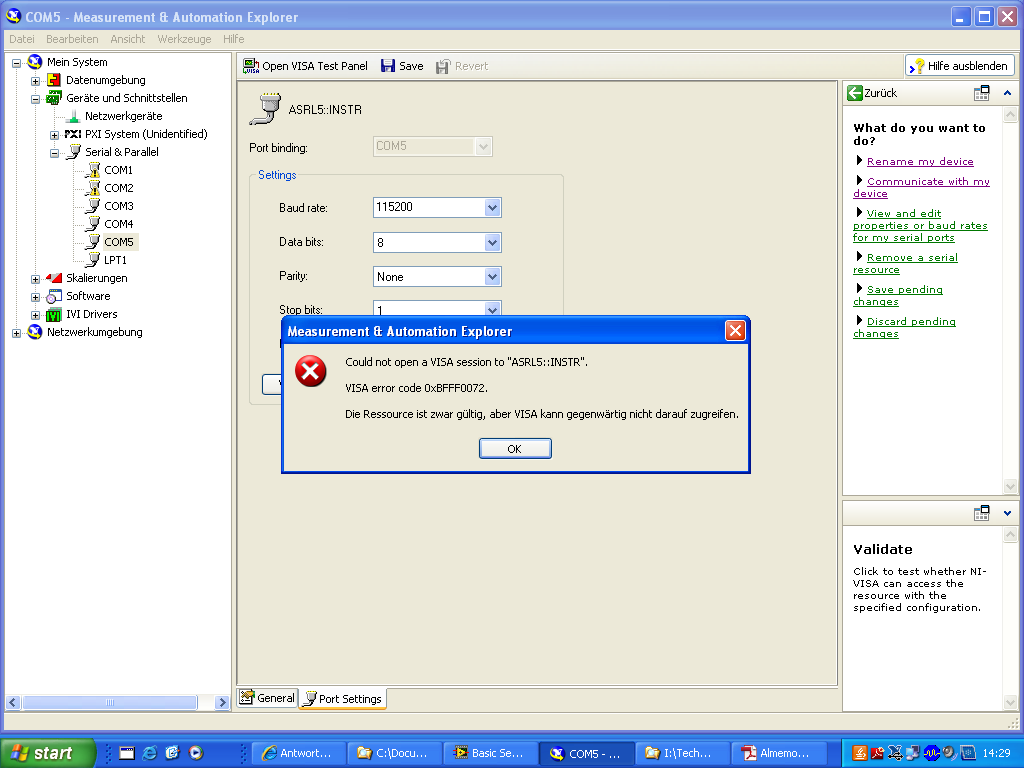
Task: Open the Ansicht menu
Action: (x=127, y=39)
